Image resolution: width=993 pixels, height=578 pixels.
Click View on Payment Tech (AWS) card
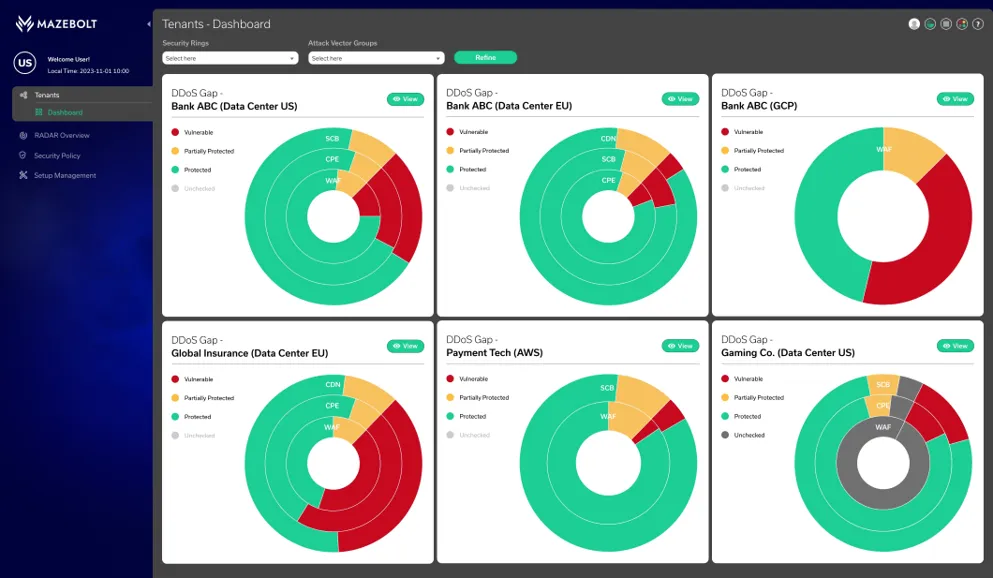point(680,346)
